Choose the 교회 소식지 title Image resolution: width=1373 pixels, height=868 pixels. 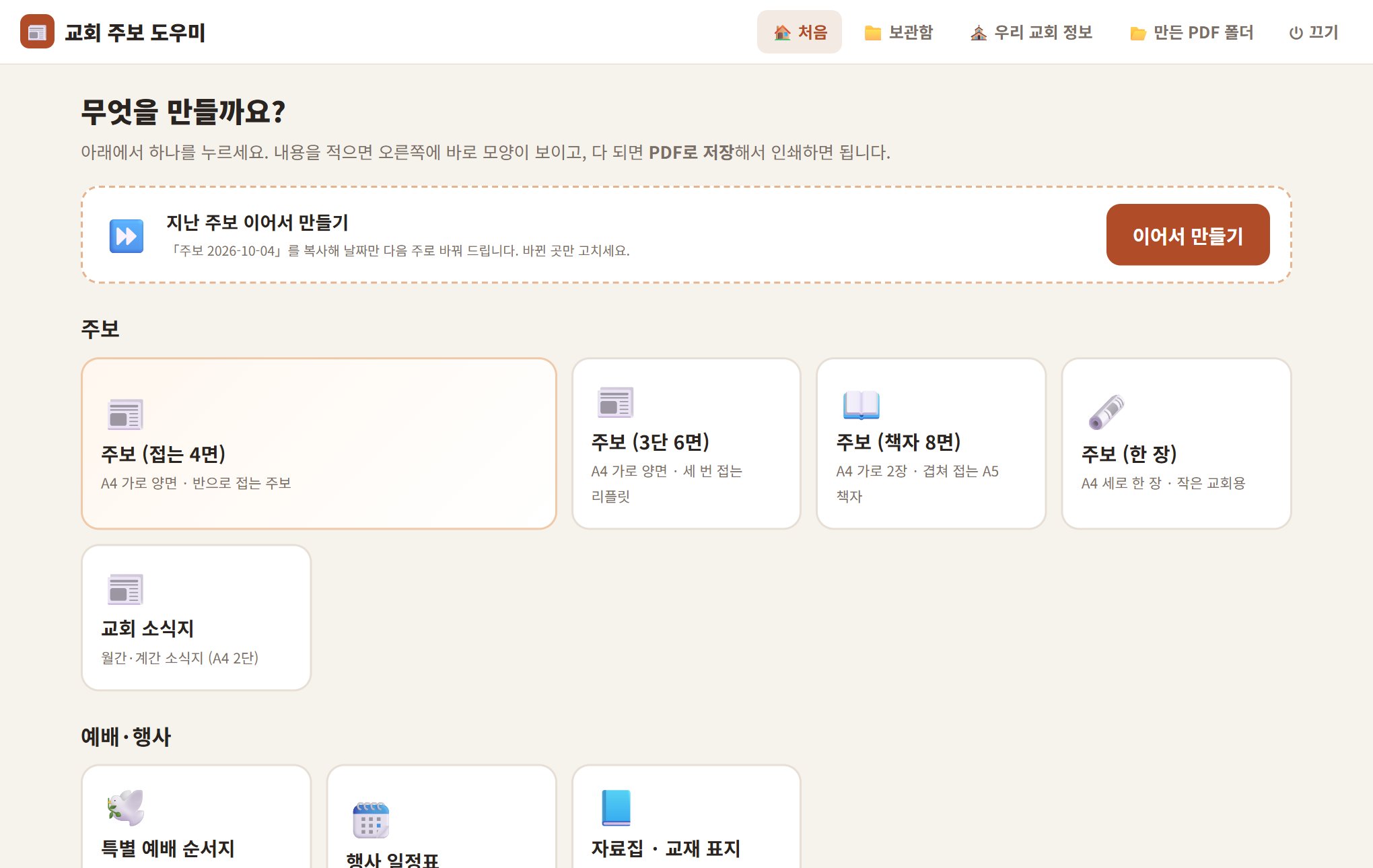pyautogui.click(x=147, y=628)
